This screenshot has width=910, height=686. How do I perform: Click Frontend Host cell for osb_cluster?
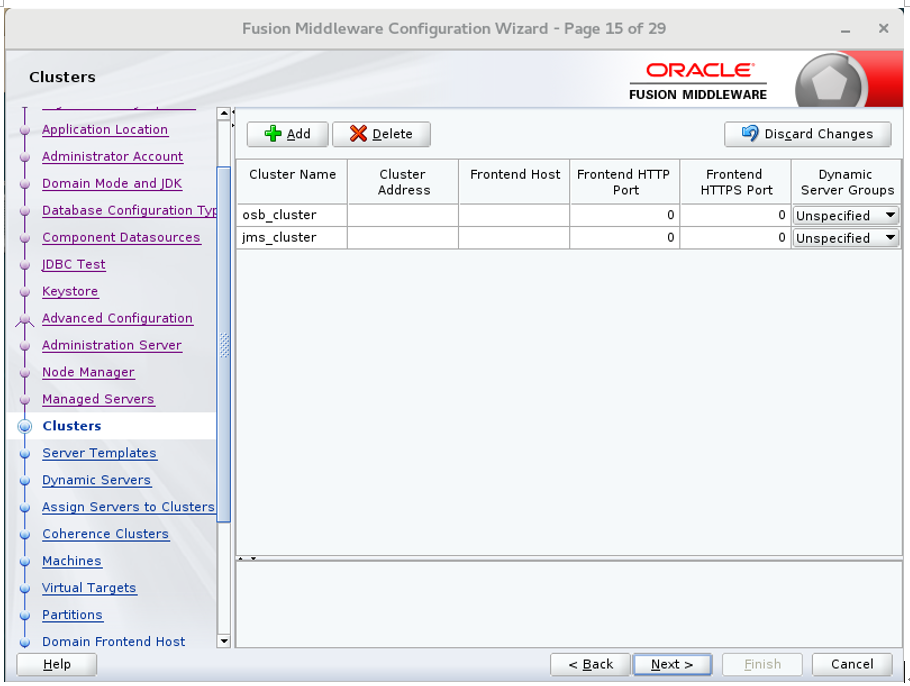click(x=514, y=215)
